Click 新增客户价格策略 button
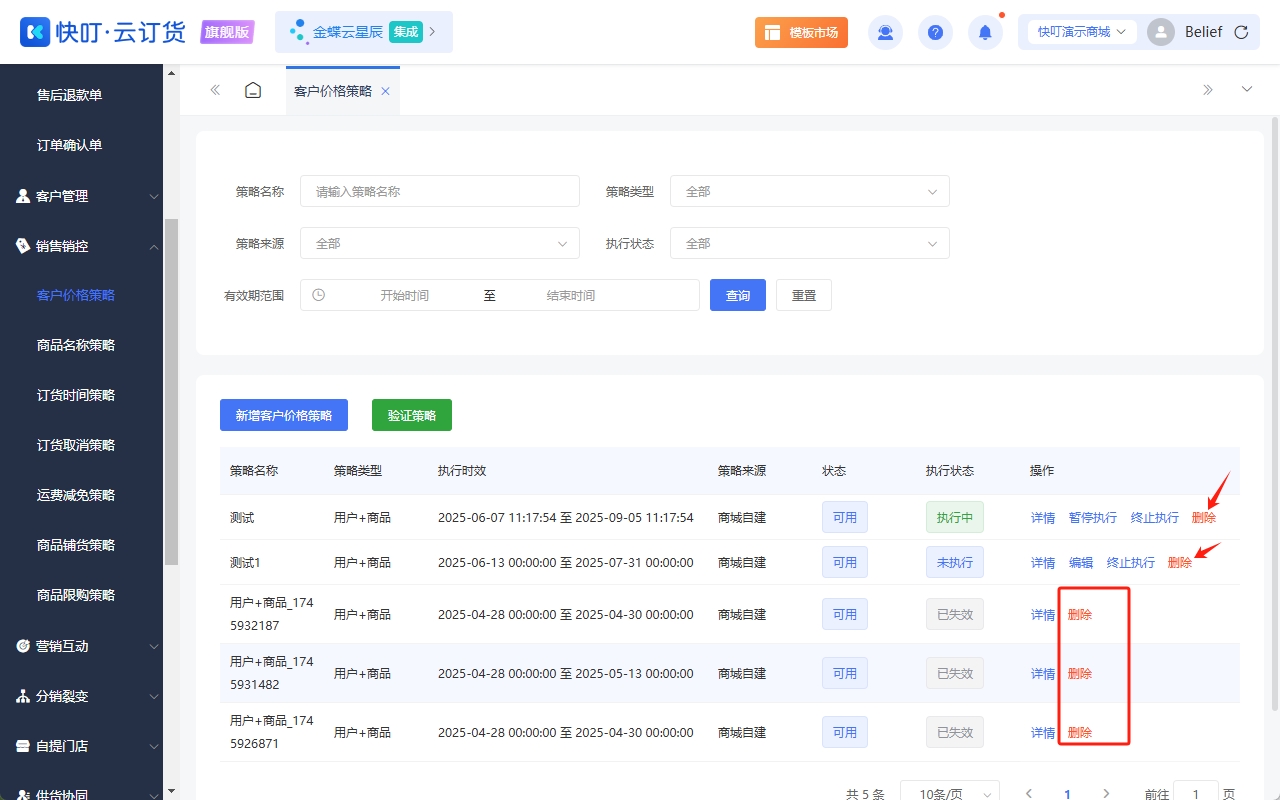Screen dimensions: 1280x800 (x=284, y=415)
